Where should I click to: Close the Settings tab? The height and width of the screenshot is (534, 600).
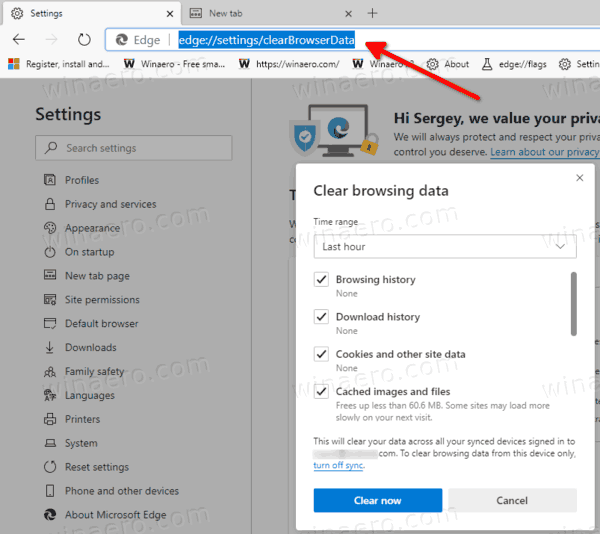170,14
